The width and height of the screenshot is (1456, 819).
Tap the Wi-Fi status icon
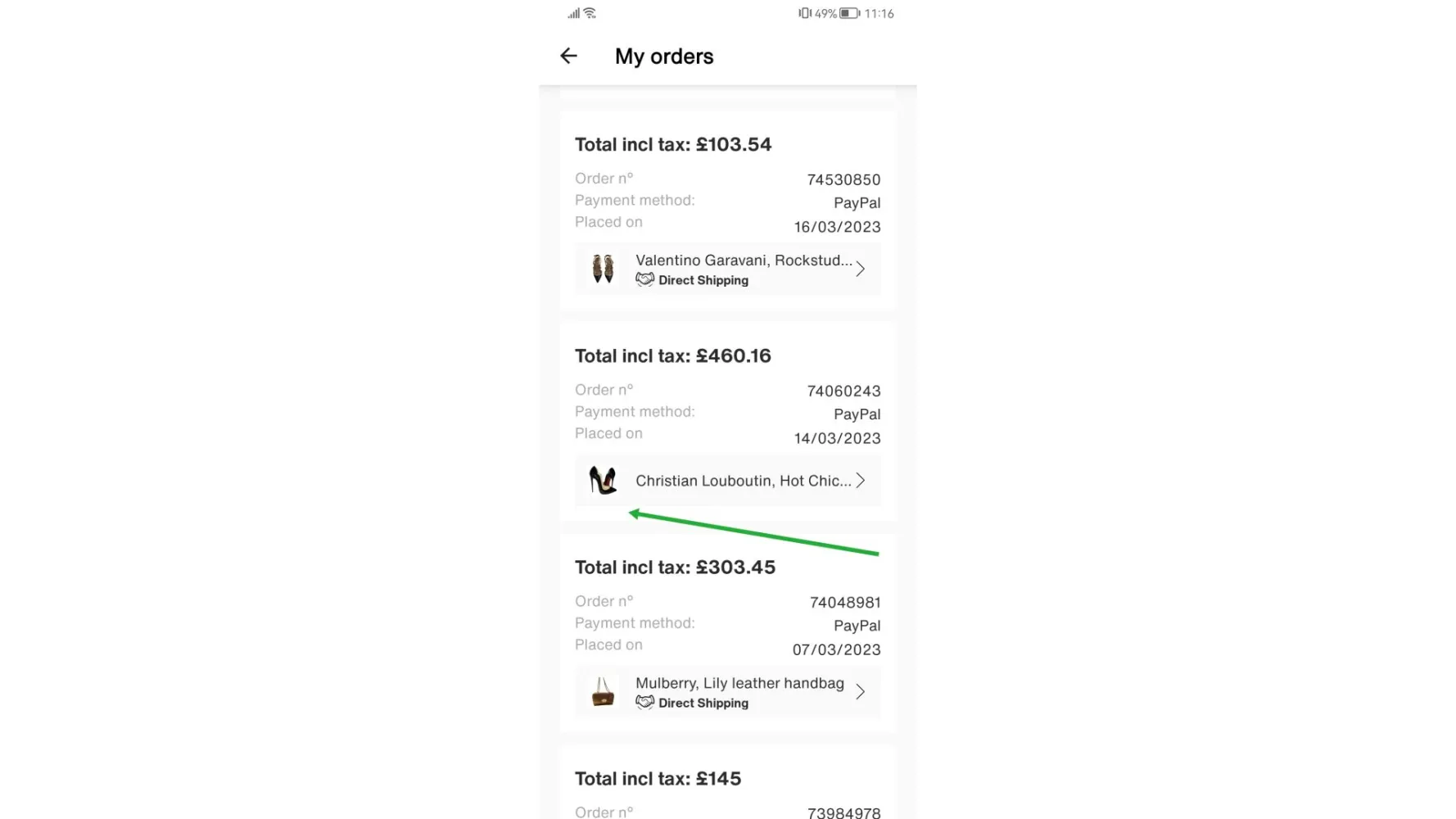coord(590,13)
